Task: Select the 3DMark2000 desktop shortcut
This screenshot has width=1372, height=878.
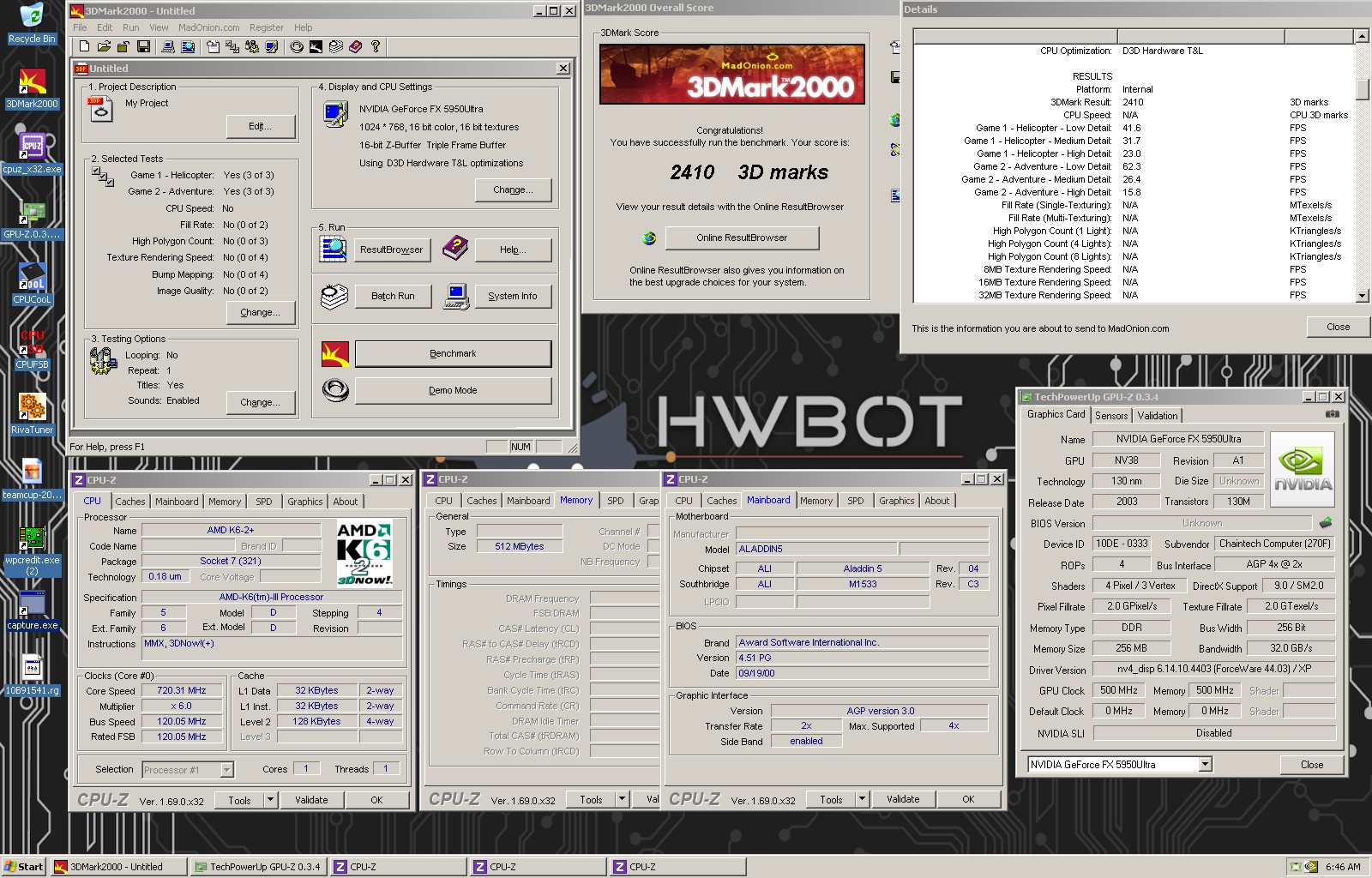Action: 32,88
